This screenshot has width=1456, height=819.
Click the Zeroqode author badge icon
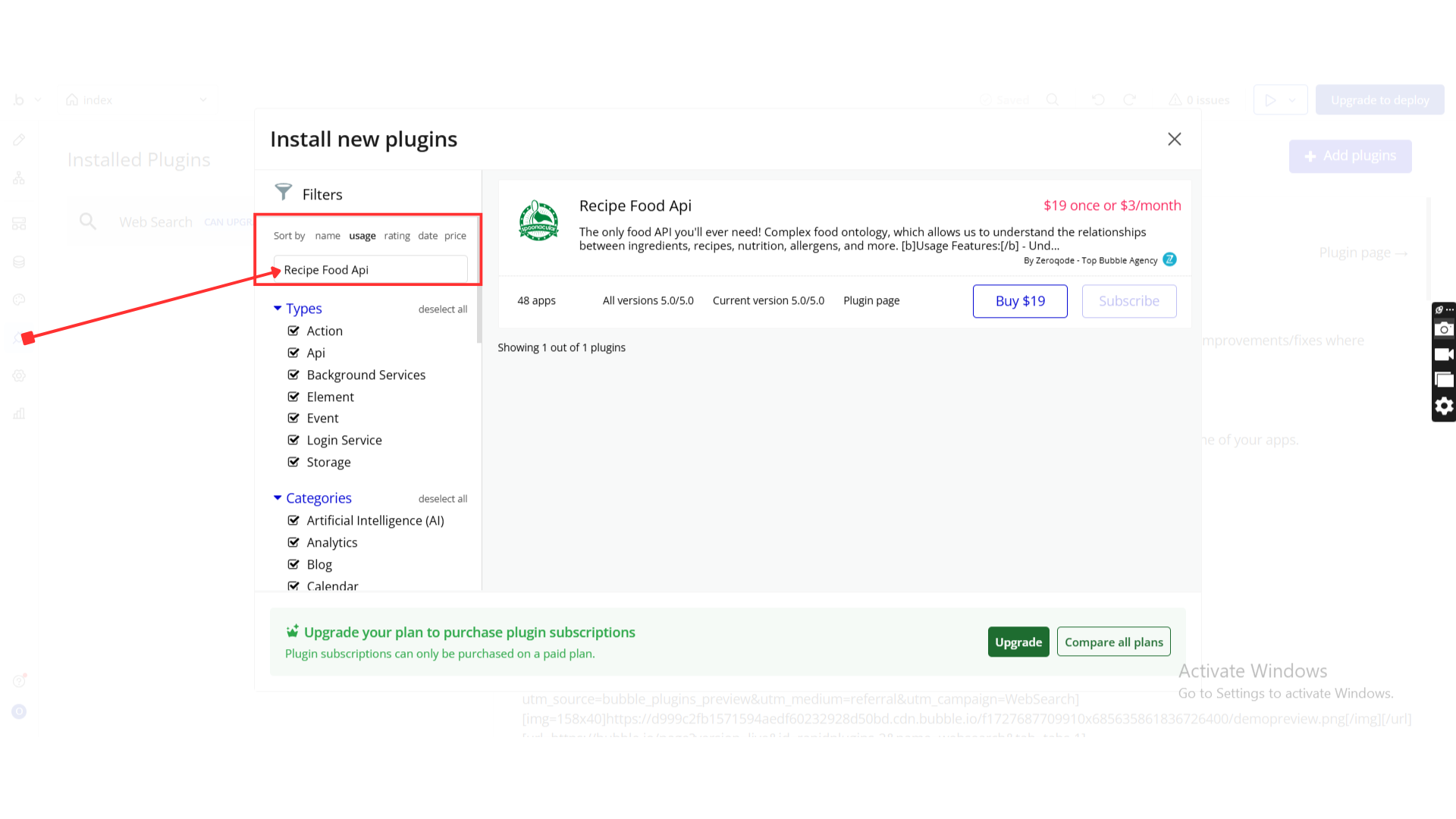point(1169,259)
